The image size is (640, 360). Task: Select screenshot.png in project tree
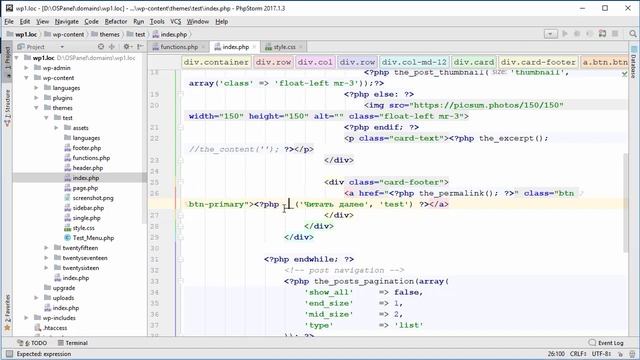(x=93, y=198)
